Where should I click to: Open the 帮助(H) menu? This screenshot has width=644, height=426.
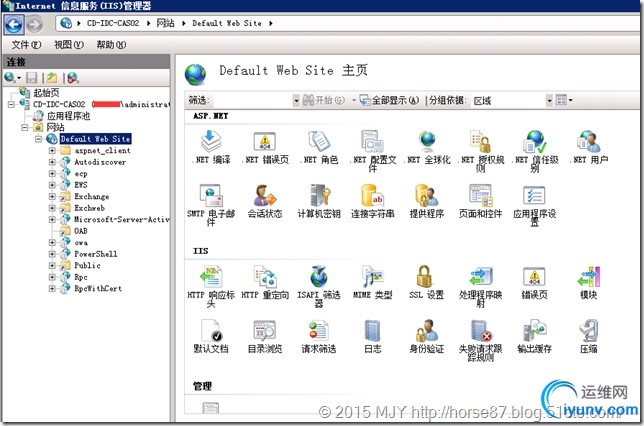(x=111, y=44)
